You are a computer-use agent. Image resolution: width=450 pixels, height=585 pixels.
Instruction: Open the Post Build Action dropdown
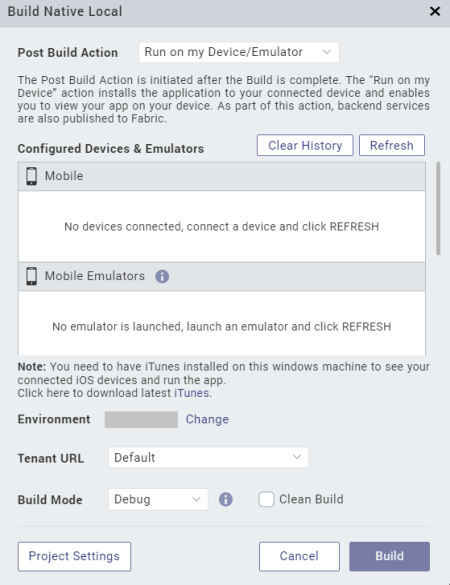tap(239, 52)
